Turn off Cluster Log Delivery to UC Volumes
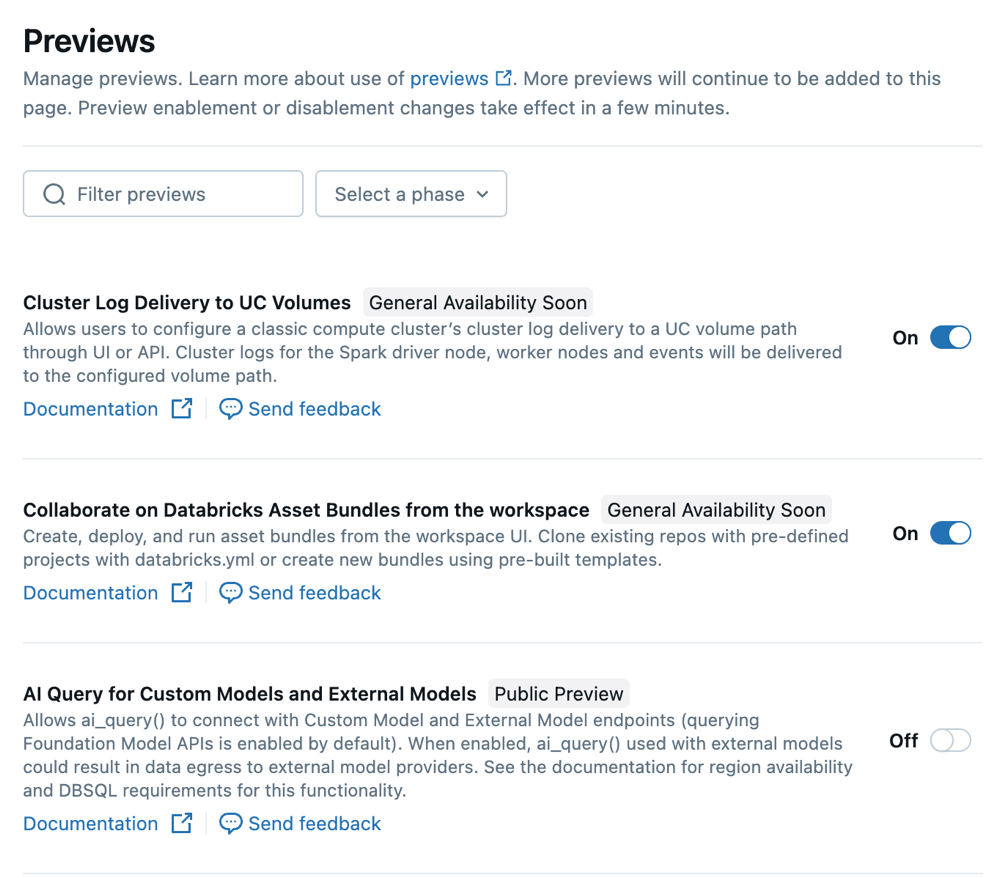 (x=950, y=337)
